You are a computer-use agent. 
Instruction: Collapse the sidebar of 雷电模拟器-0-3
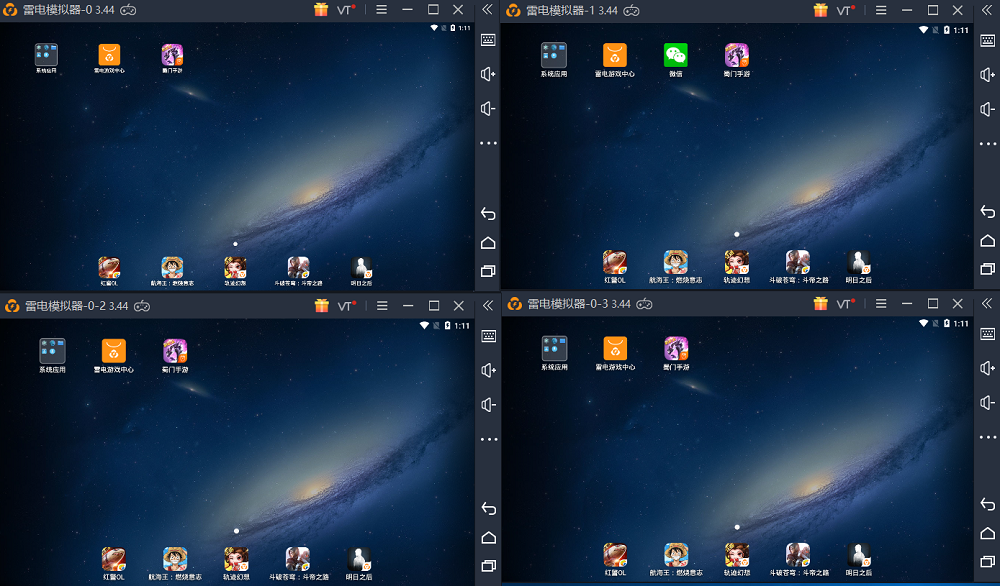tap(987, 303)
